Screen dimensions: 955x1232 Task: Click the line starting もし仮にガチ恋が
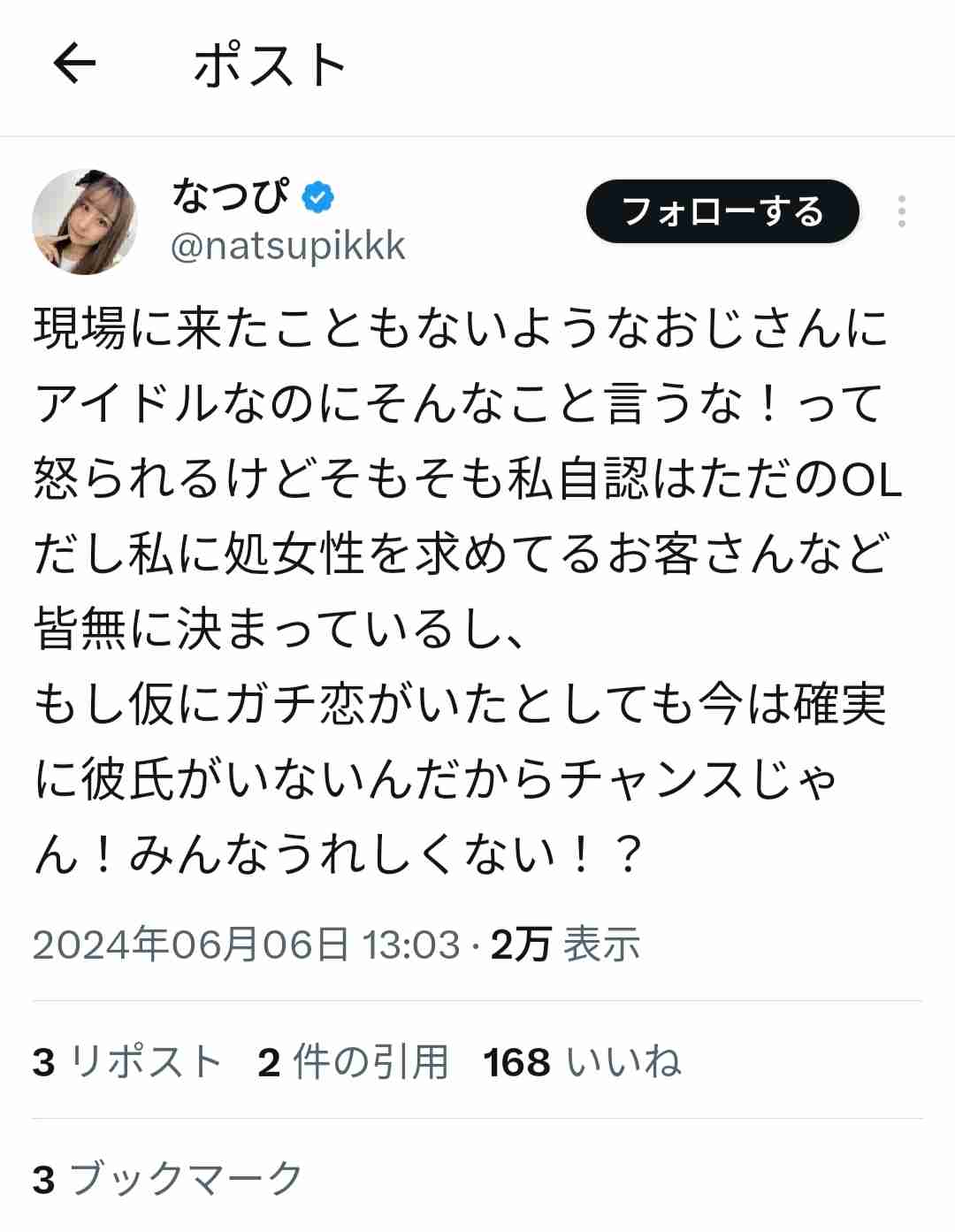tap(460, 705)
